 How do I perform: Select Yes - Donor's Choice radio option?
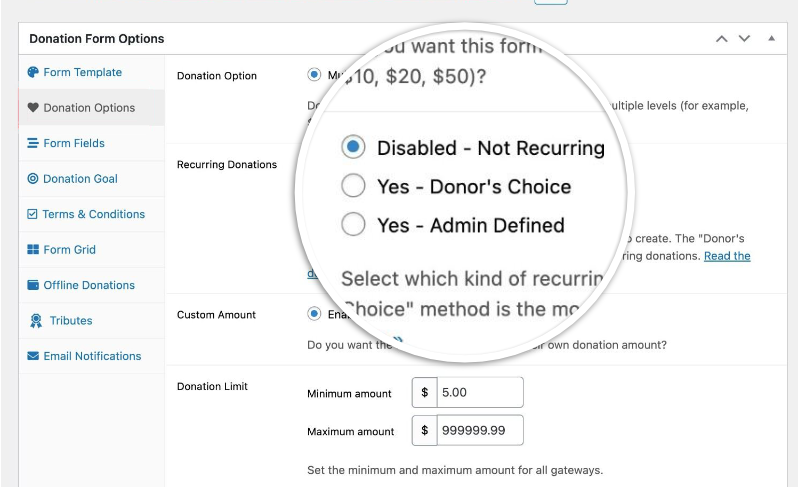click(x=353, y=185)
